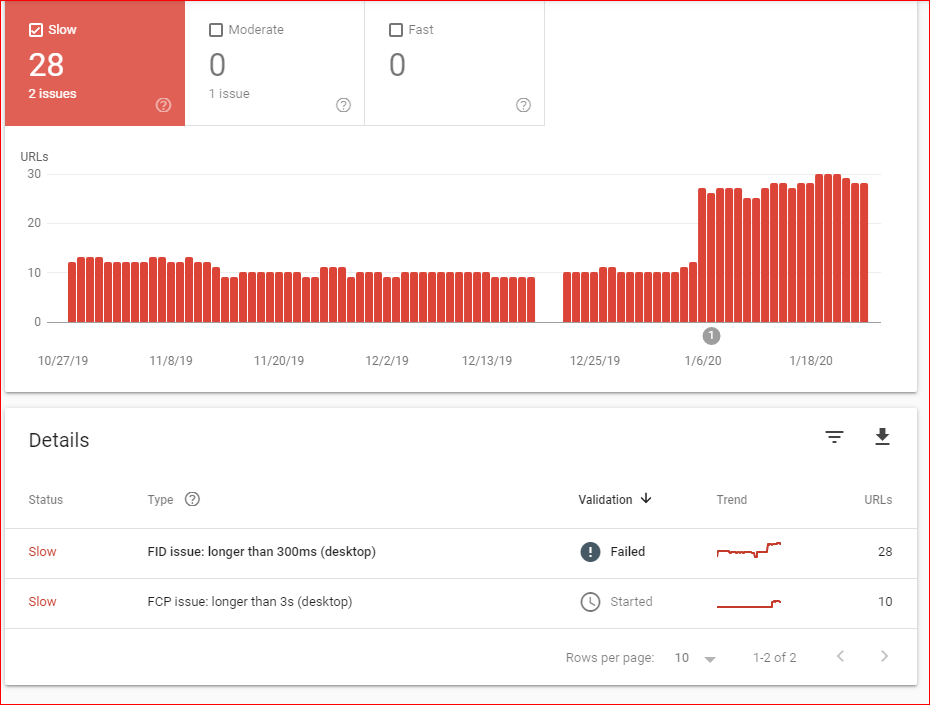Click annotation marker 1 on chart timeline

click(x=711, y=336)
